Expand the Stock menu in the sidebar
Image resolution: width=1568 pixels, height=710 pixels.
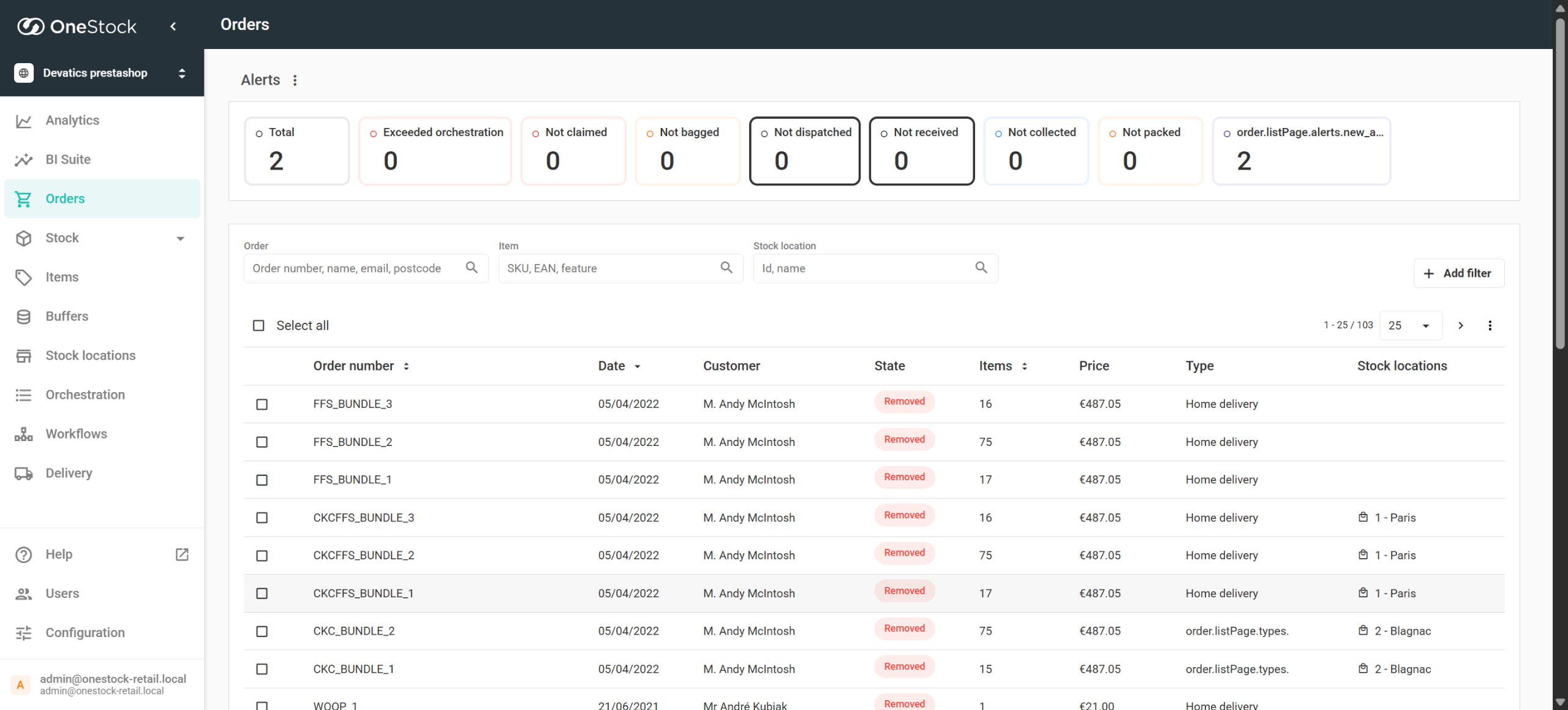coord(180,238)
